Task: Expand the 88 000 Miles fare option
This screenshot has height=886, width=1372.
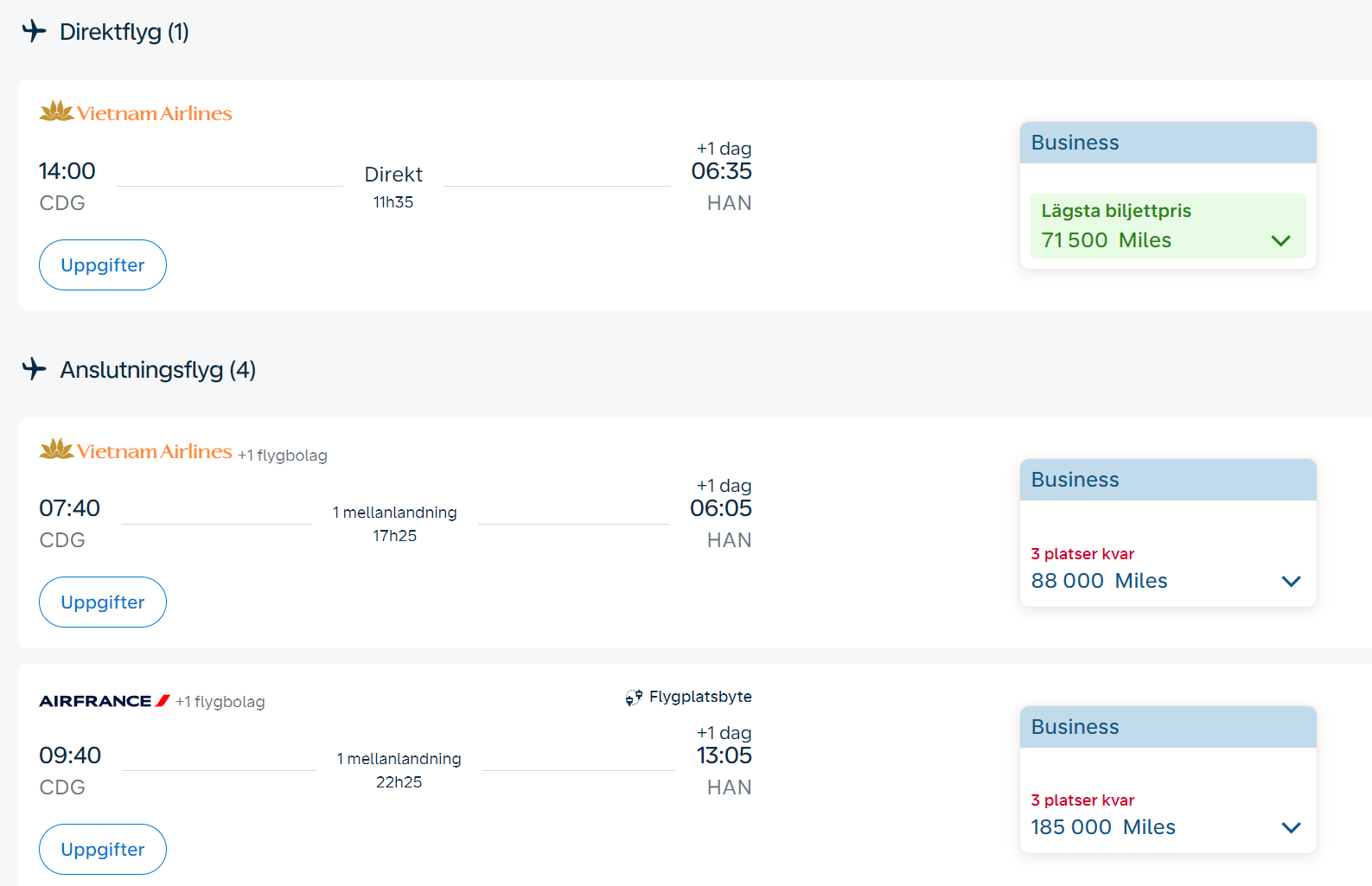Action: (x=1290, y=581)
